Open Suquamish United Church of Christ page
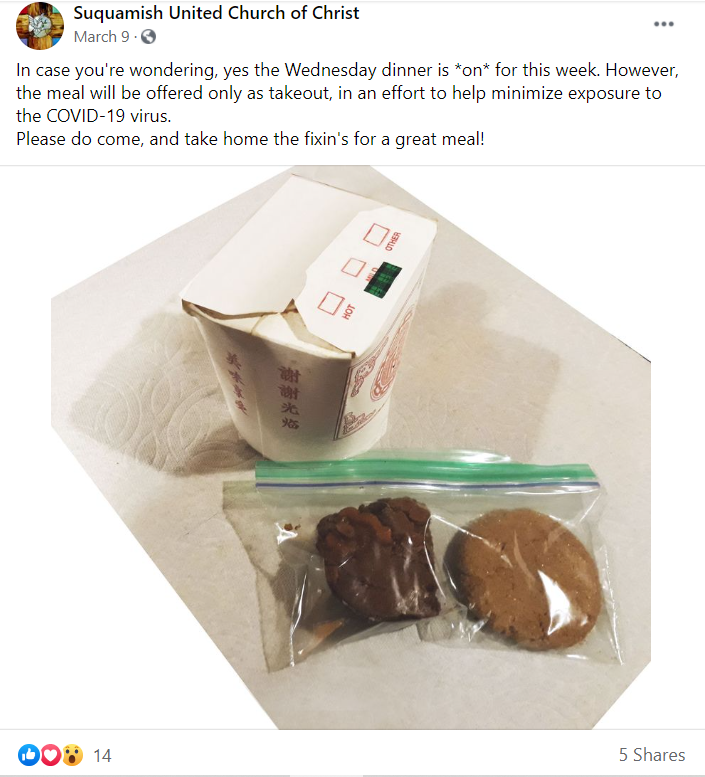 click(217, 13)
